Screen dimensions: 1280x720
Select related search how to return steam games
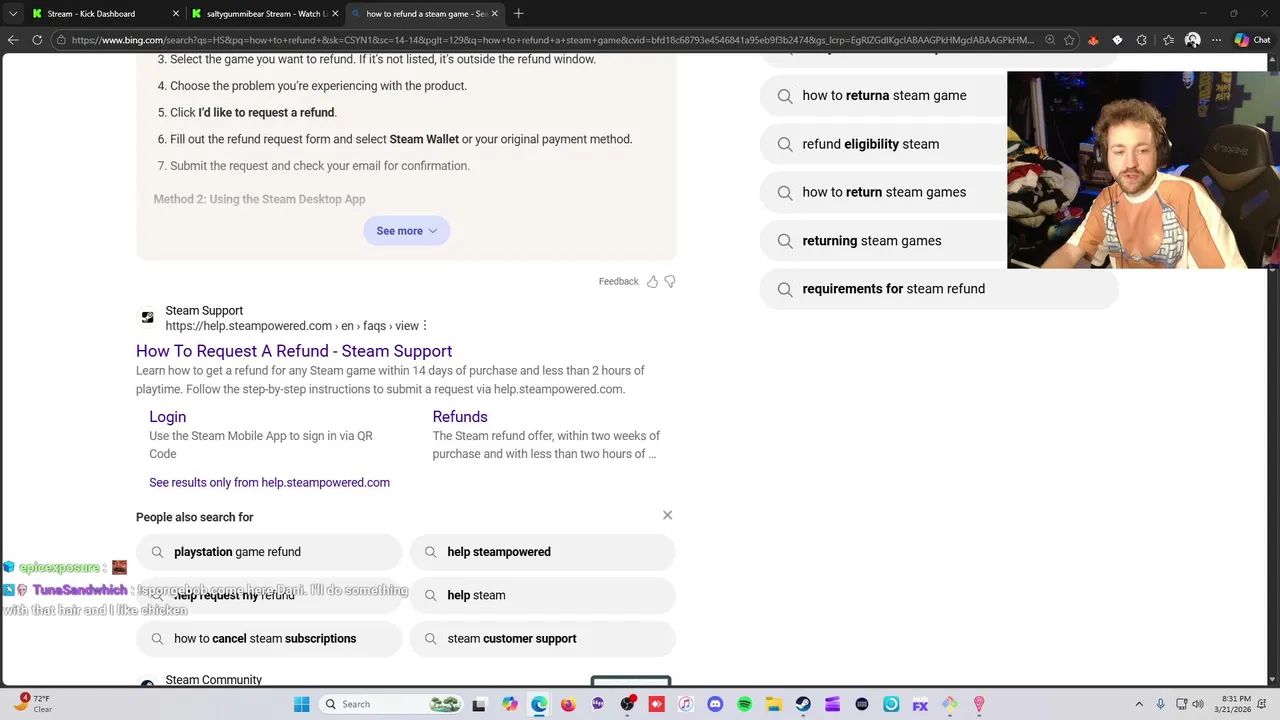(884, 192)
